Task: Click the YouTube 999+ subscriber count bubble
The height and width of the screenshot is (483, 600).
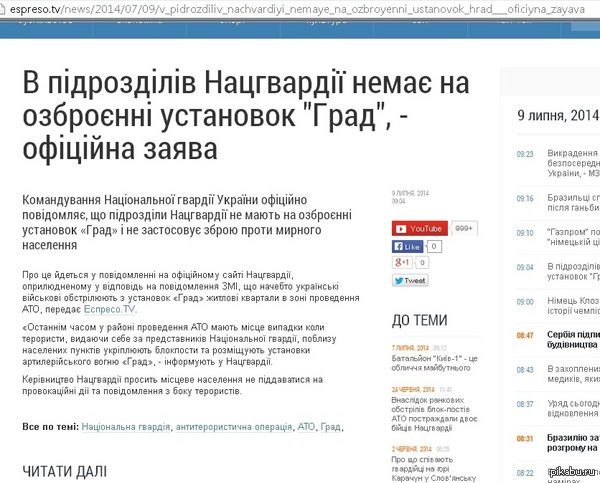Action: pyautogui.click(x=464, y=229)
